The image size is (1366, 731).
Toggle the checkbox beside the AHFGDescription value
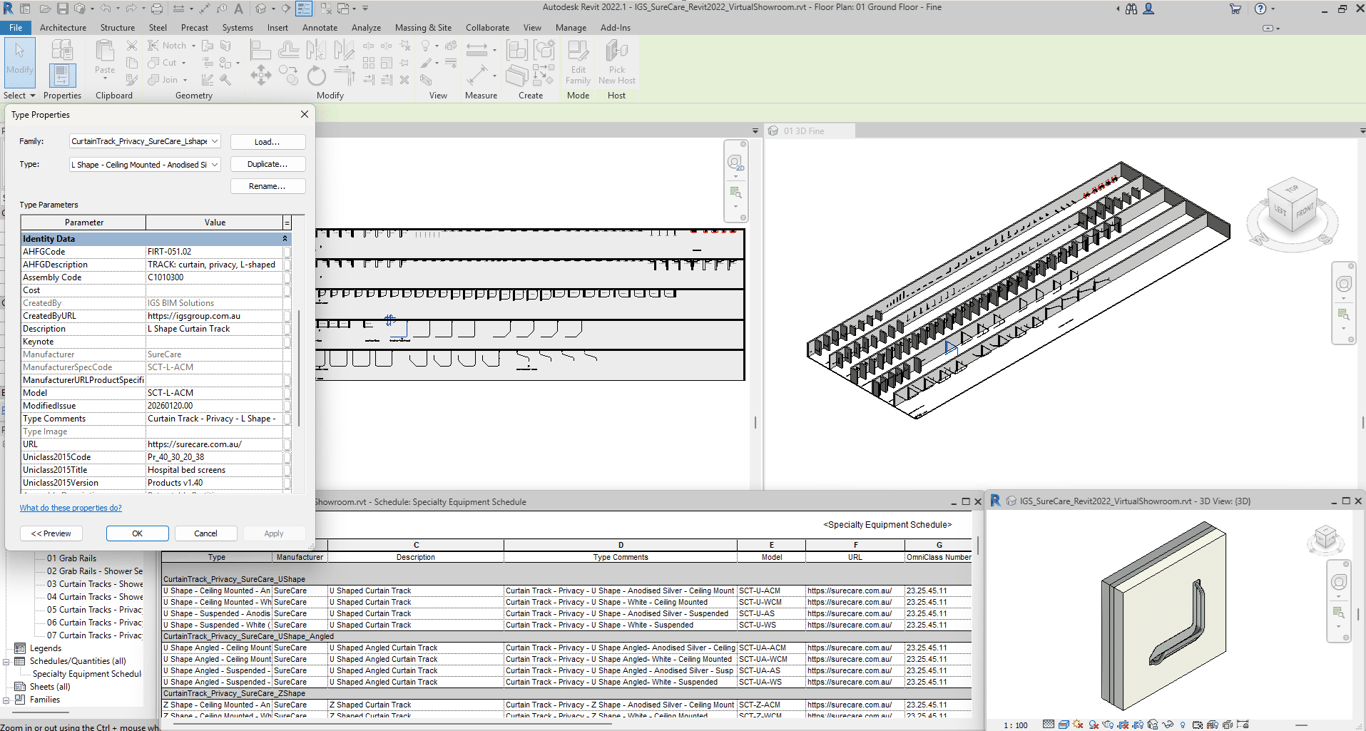[287, 265]
